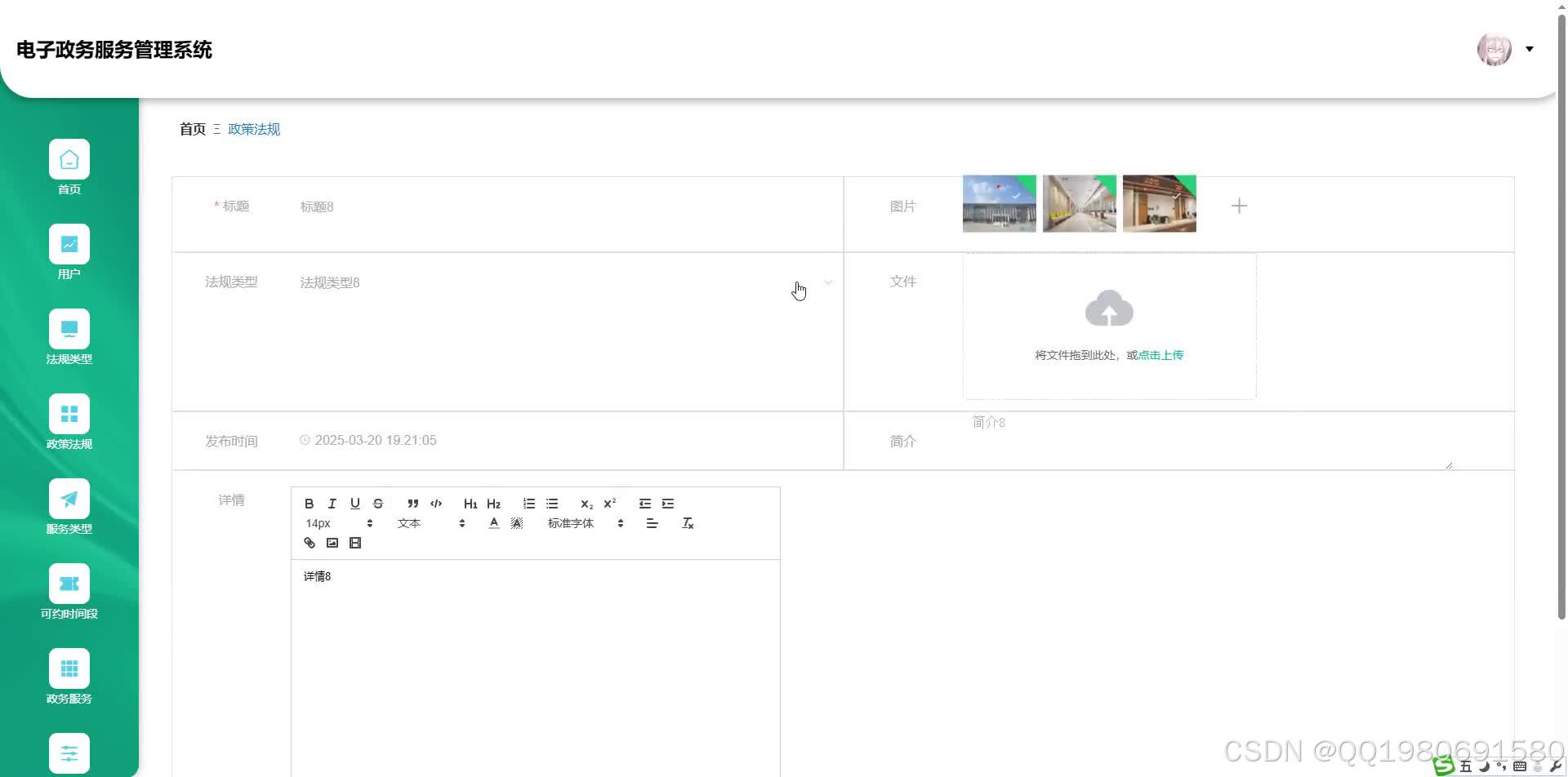Image resolution: width=1568 pixels, height=777 pixels.
Task: Decrease paragraph indent
Action: click(x=645, y=504)
